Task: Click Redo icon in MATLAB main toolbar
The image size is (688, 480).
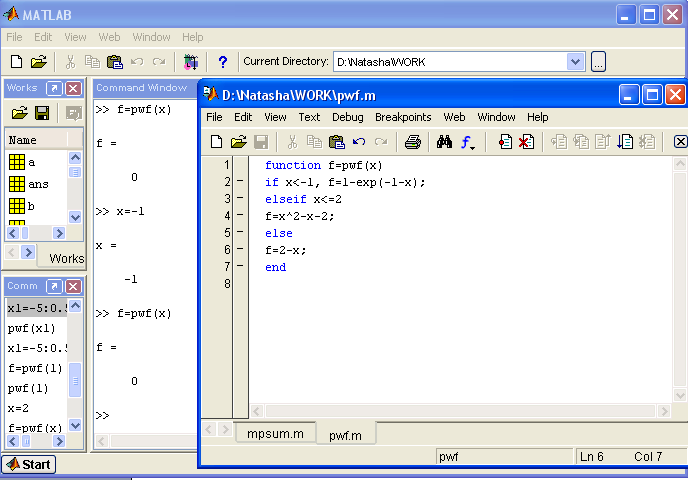Action: pos(159,61)
